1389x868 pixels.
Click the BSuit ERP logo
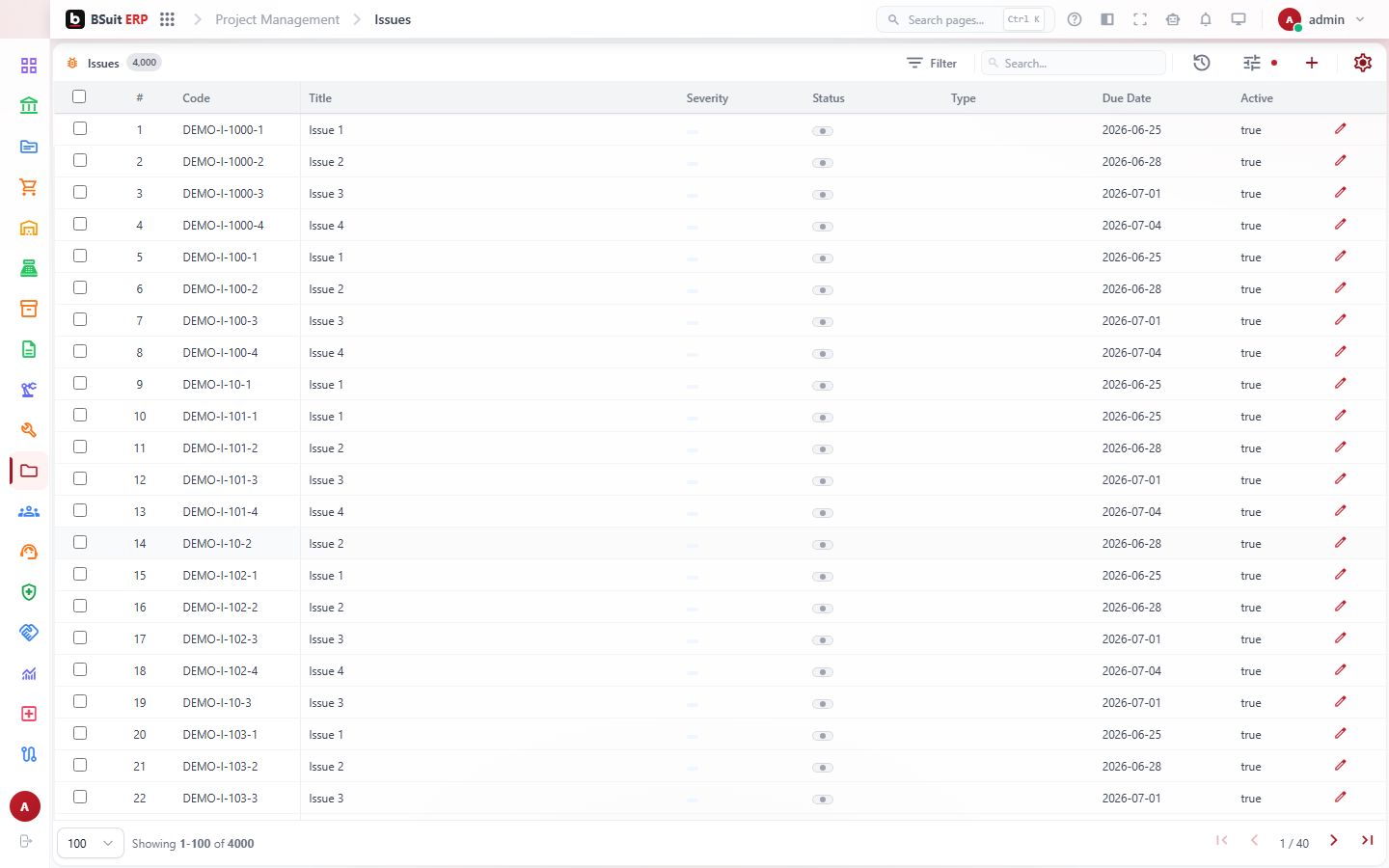107,19
